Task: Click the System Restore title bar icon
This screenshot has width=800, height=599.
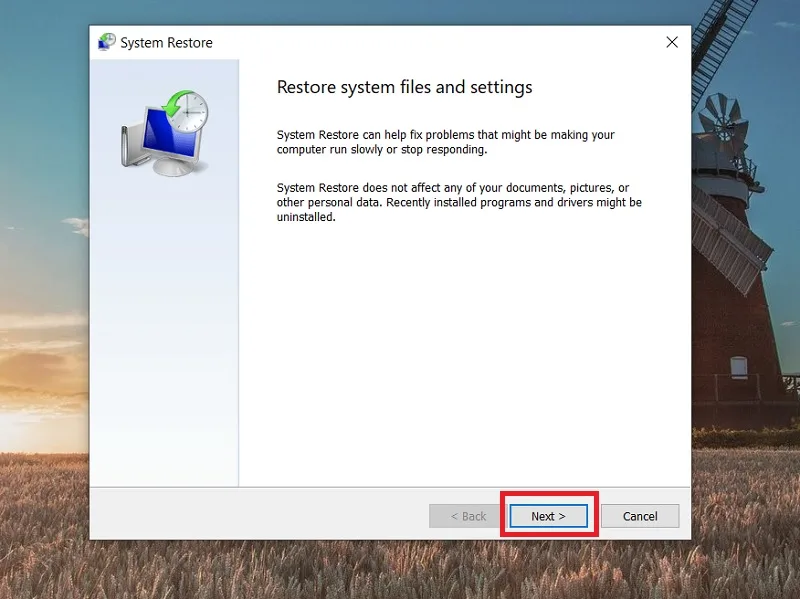Action: tap(107, 42)
